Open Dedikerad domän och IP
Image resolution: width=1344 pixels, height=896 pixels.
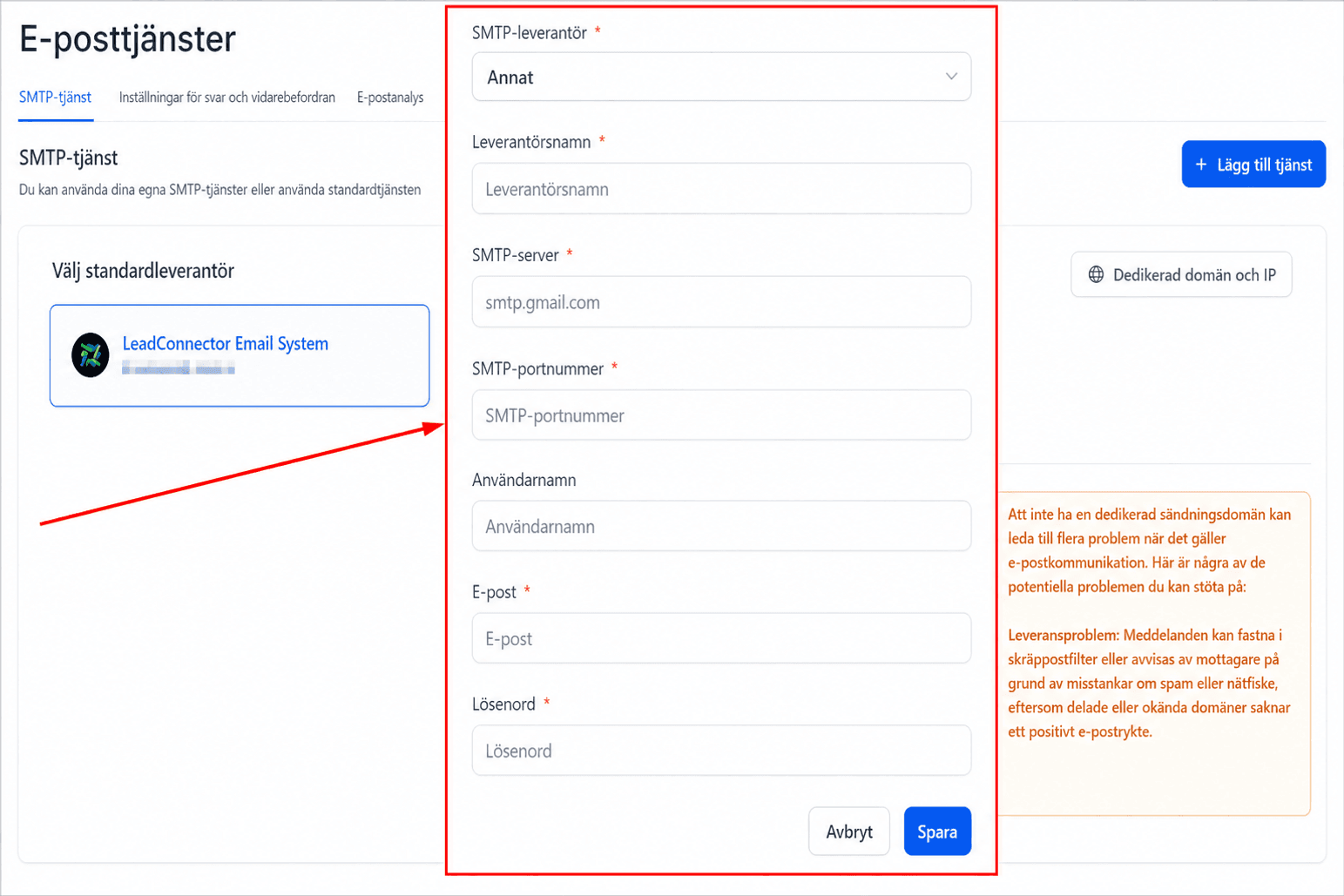click(x=1181, y=275)
